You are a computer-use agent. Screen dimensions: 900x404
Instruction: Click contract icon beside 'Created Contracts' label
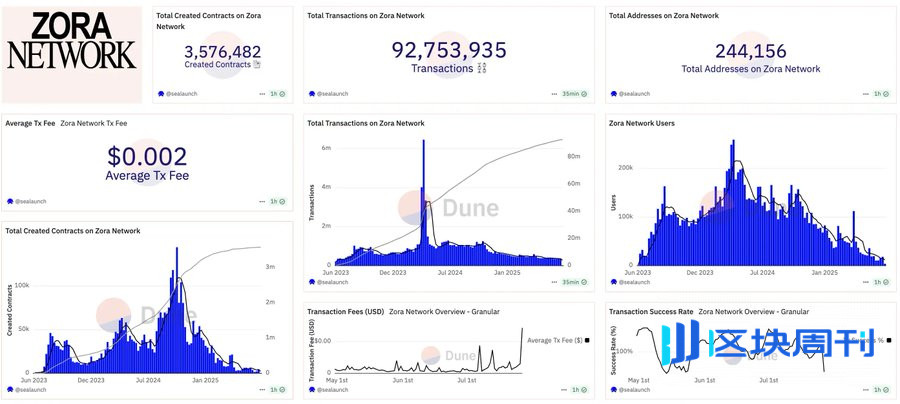click(x=257, y=65)
